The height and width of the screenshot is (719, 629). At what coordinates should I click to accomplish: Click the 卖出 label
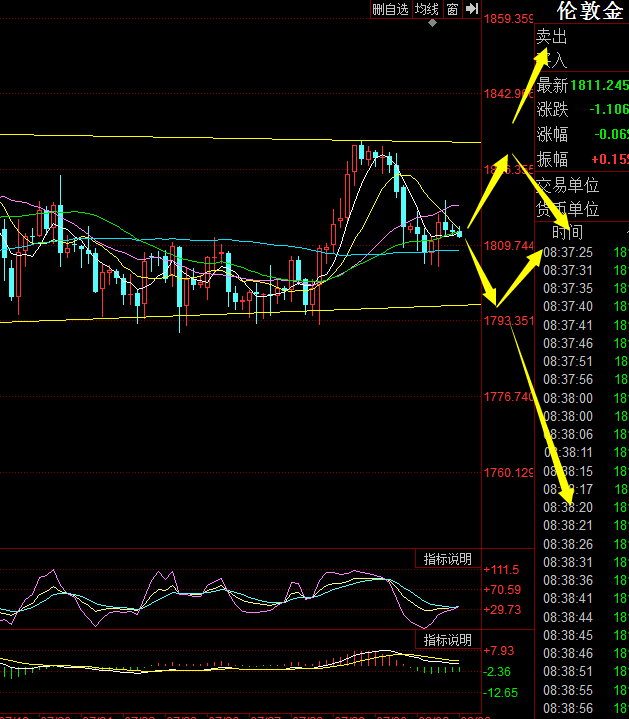(x=552, y=36)
